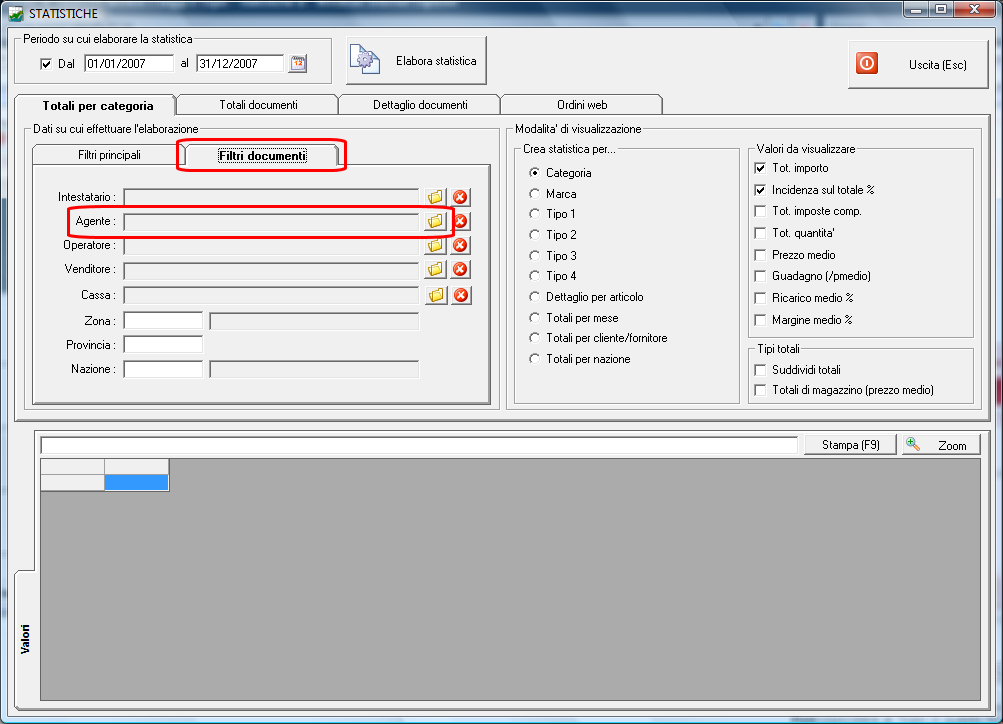This screenshot has width=1003, height=724.
Task: Enable Ricarico medio % checkbox
Action: [760, 298]
